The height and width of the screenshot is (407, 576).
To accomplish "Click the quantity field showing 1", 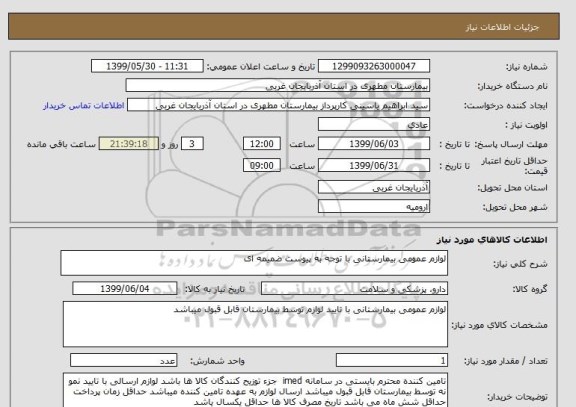I will [x=392, y=360].
